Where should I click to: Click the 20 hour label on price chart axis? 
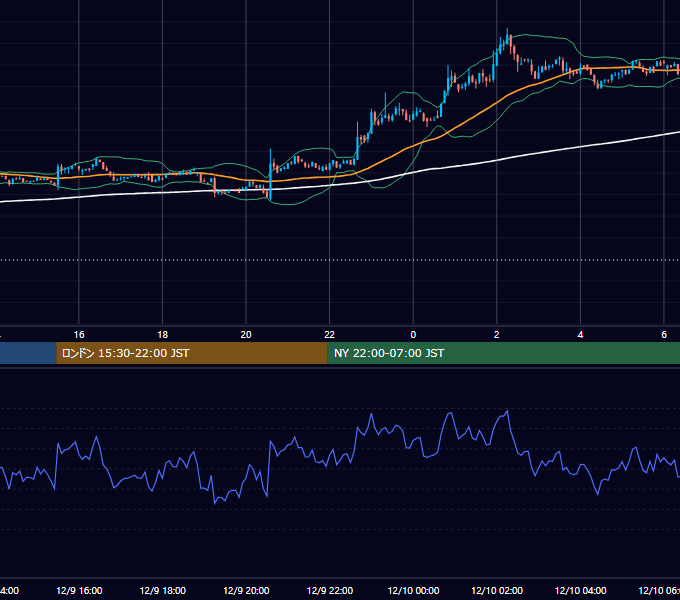click(246, 335)
